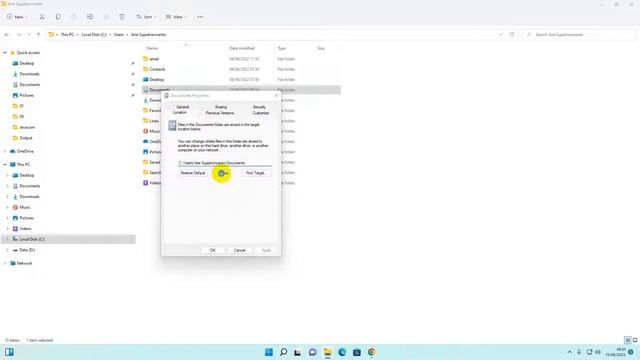Collapse the Quick access tree node
Image resolution: width=640 pixels, height=360 pixels.
tap(5, 53)
